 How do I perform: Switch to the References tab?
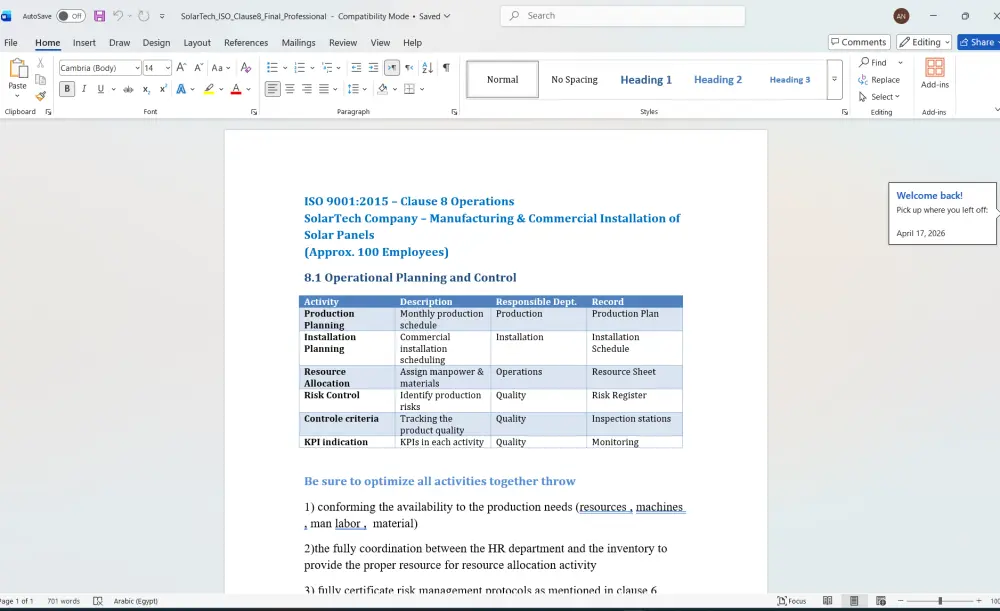click(x=246, y=43)
